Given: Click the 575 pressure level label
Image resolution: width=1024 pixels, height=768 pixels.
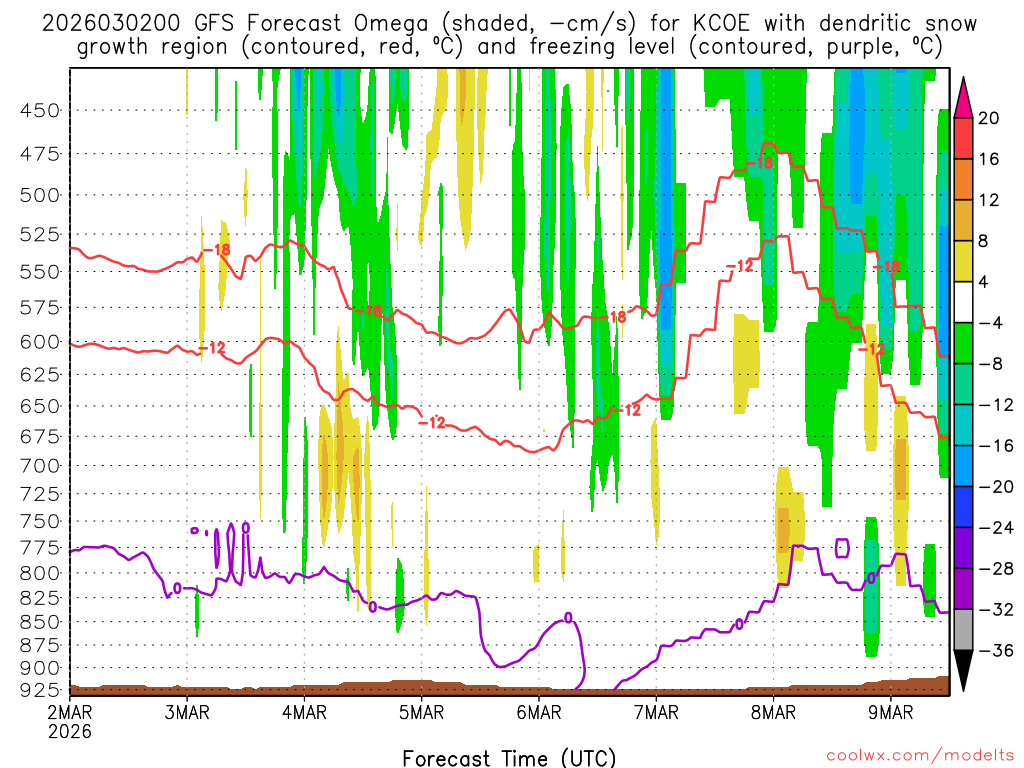Looking at the screenshot, I should [40, 307].
